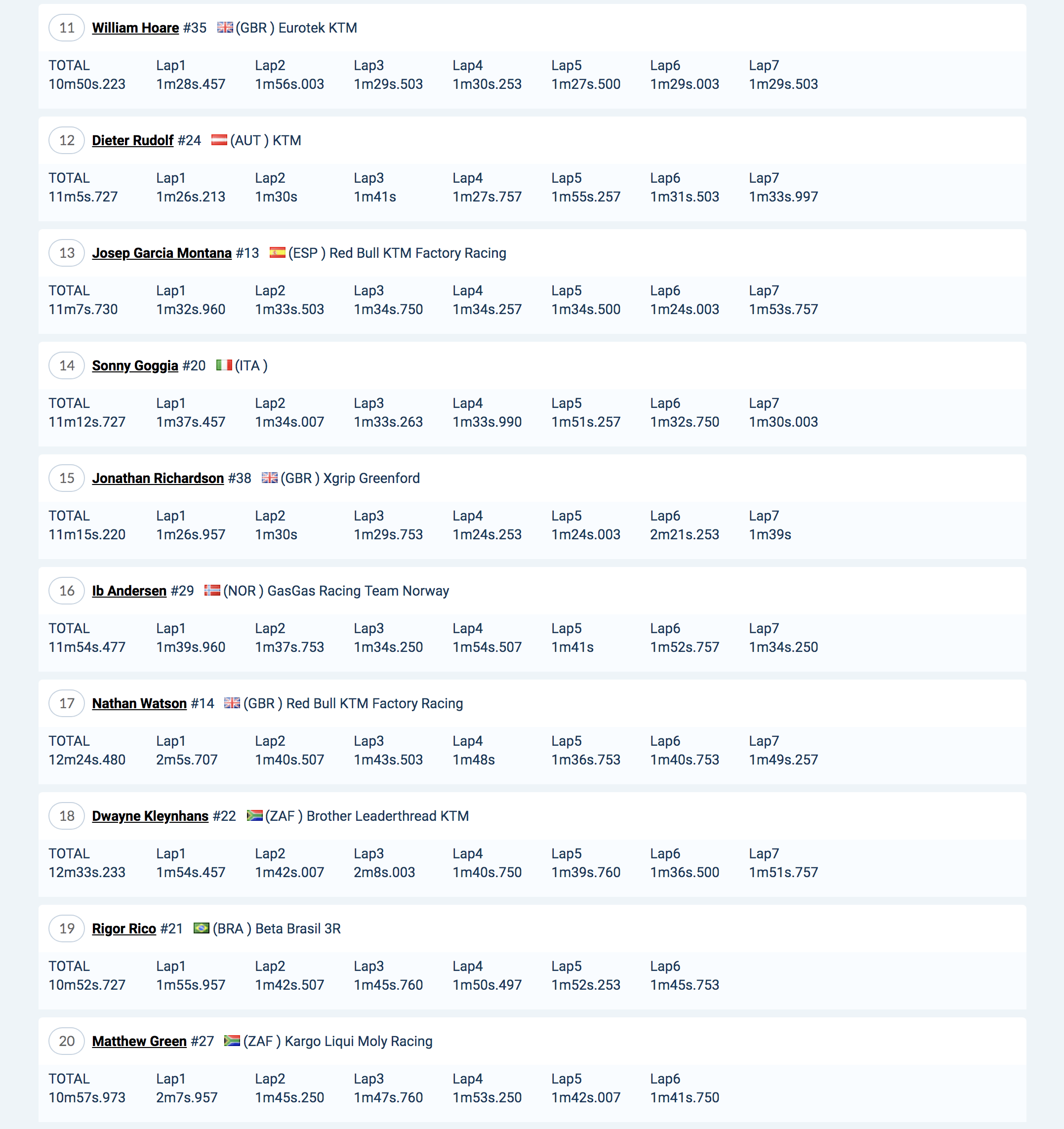Click the British flag beside William Hoare

[224, 27]
